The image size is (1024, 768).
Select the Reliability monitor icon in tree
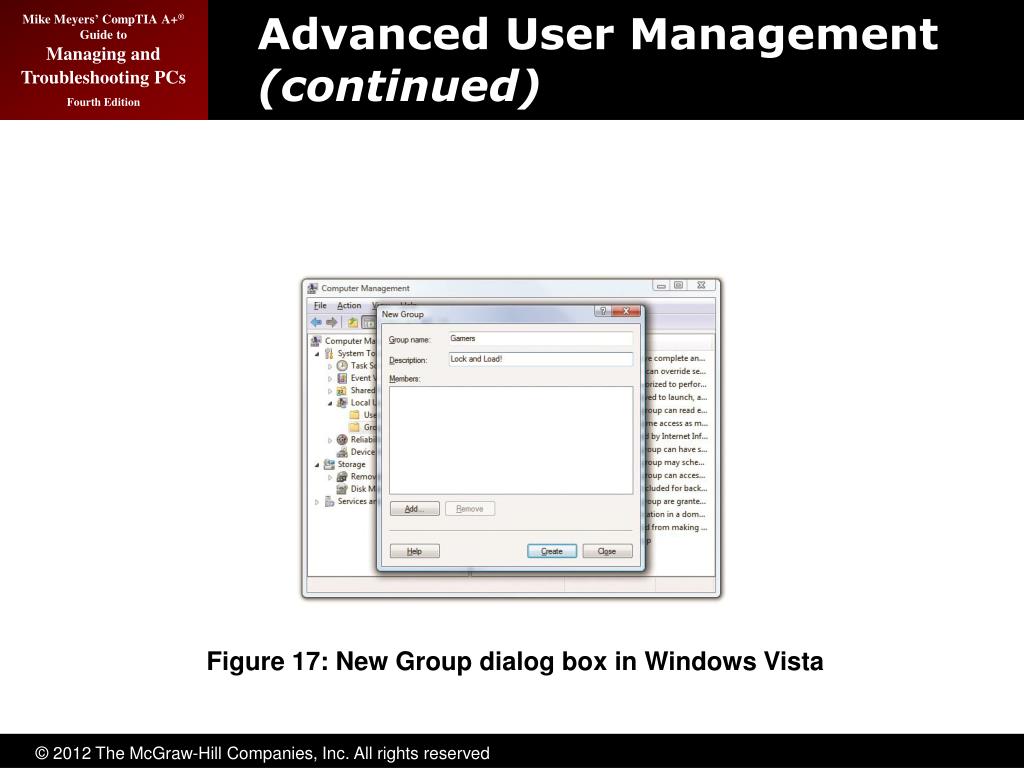click(x=342, y=440)
